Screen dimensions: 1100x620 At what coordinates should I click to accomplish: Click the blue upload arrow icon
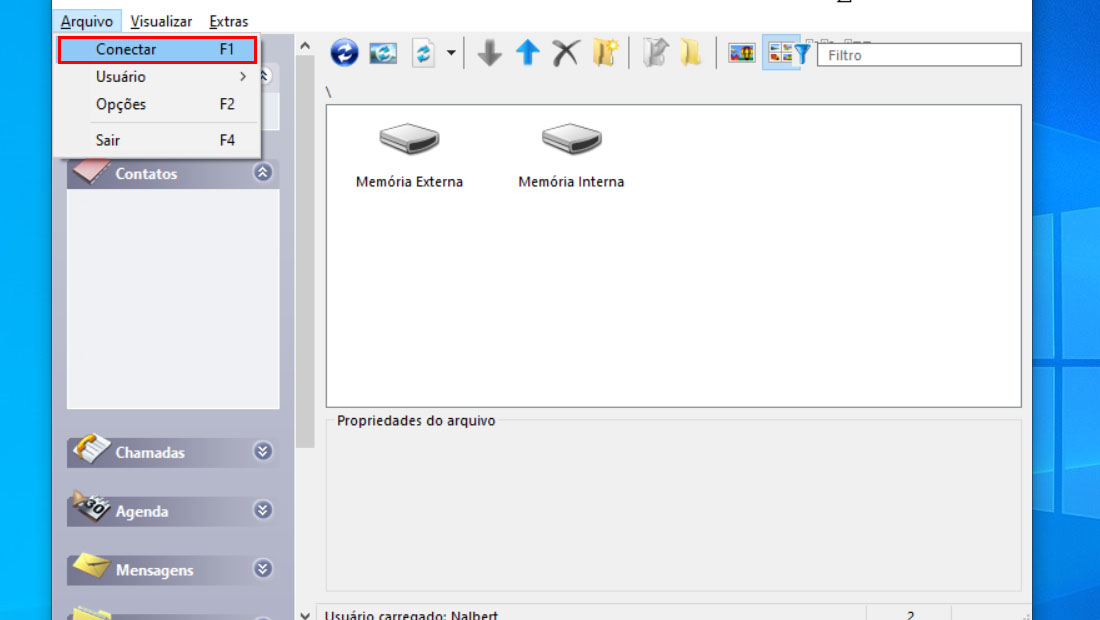[x=528, y=53]
